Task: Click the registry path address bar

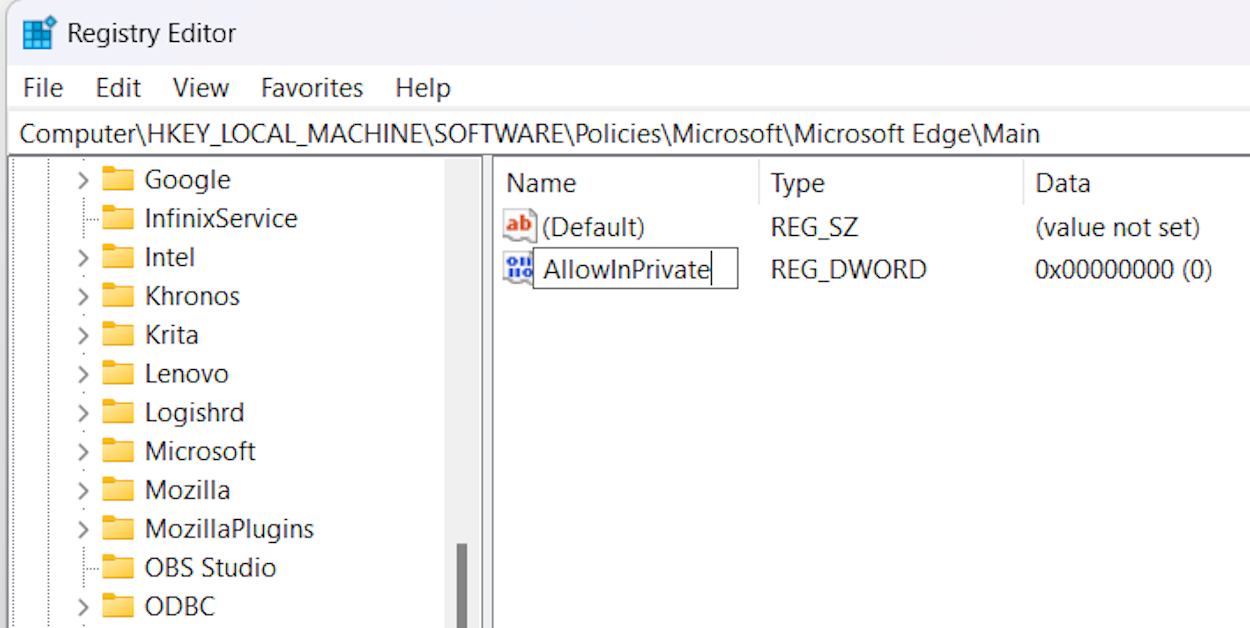Action: [630, 134]
